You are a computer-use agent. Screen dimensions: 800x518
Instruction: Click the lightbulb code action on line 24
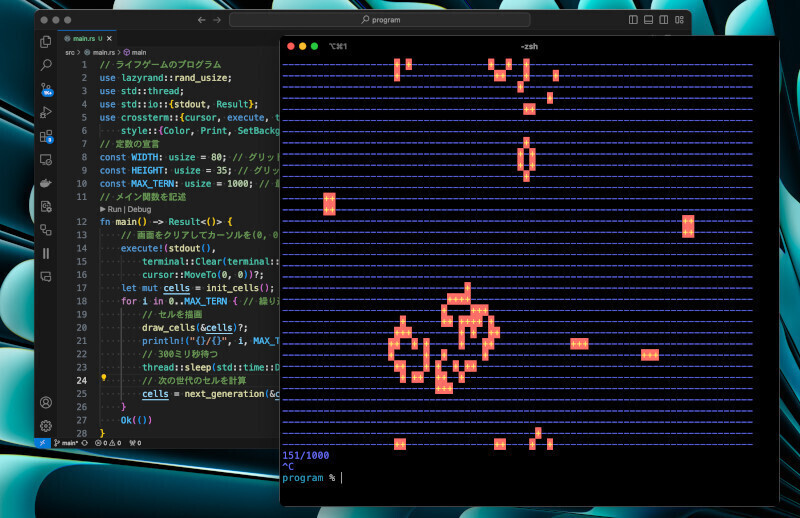104,379
